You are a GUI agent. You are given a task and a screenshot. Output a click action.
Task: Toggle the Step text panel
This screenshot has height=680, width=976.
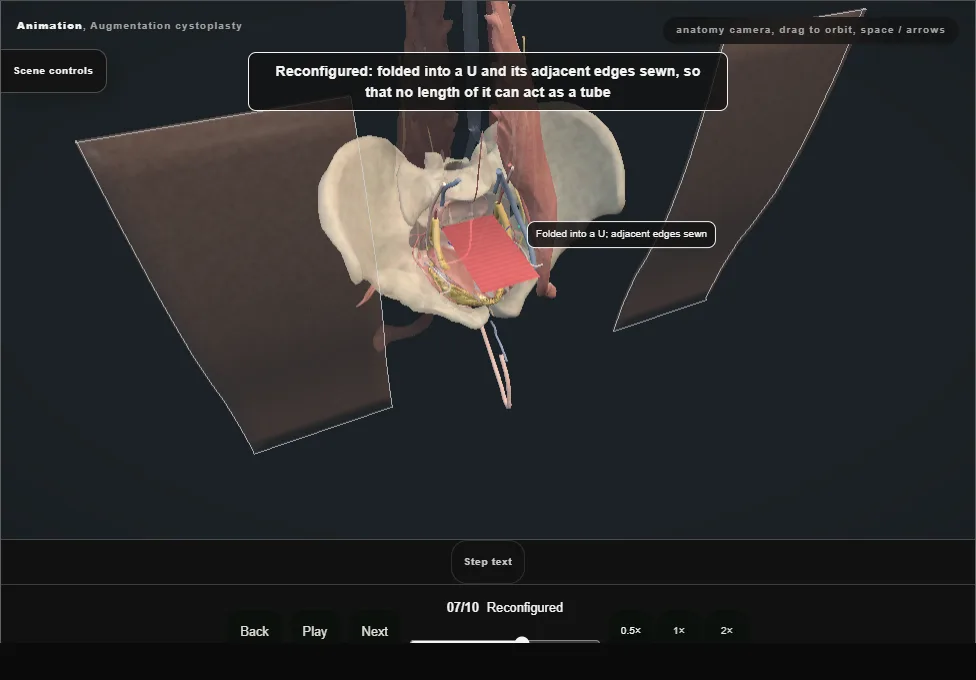[488, 562]
